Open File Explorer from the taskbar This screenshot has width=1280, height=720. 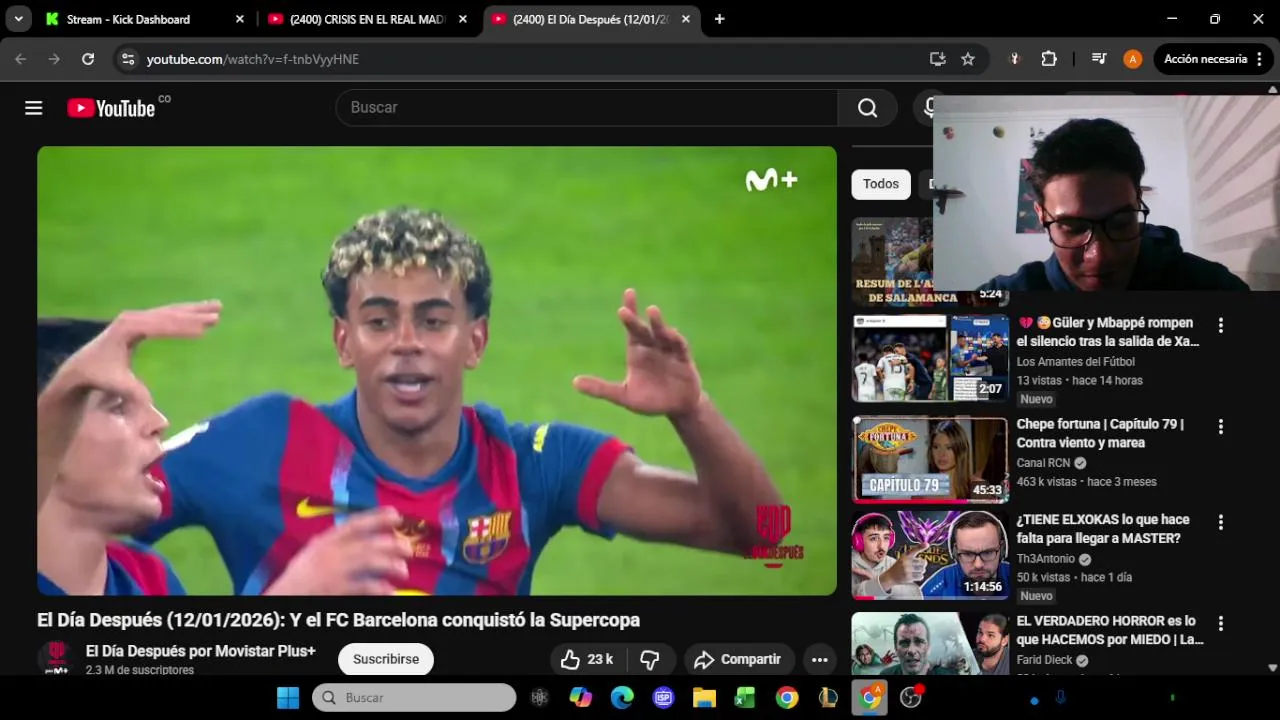pos(704,697)
